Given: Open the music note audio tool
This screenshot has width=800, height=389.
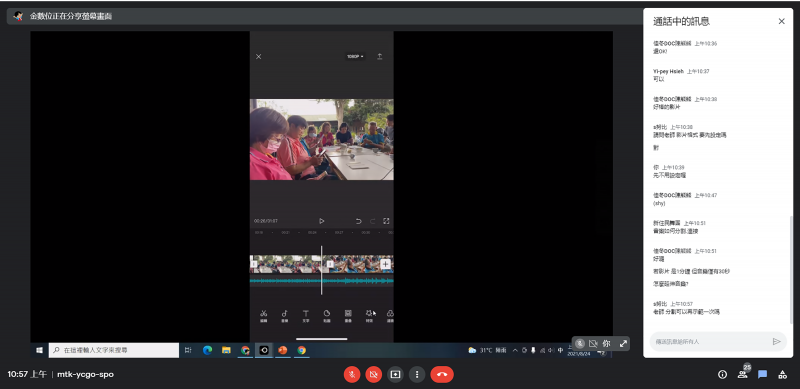Looking at the screenshot, I should pyautogui.click(x=285, y=316).
